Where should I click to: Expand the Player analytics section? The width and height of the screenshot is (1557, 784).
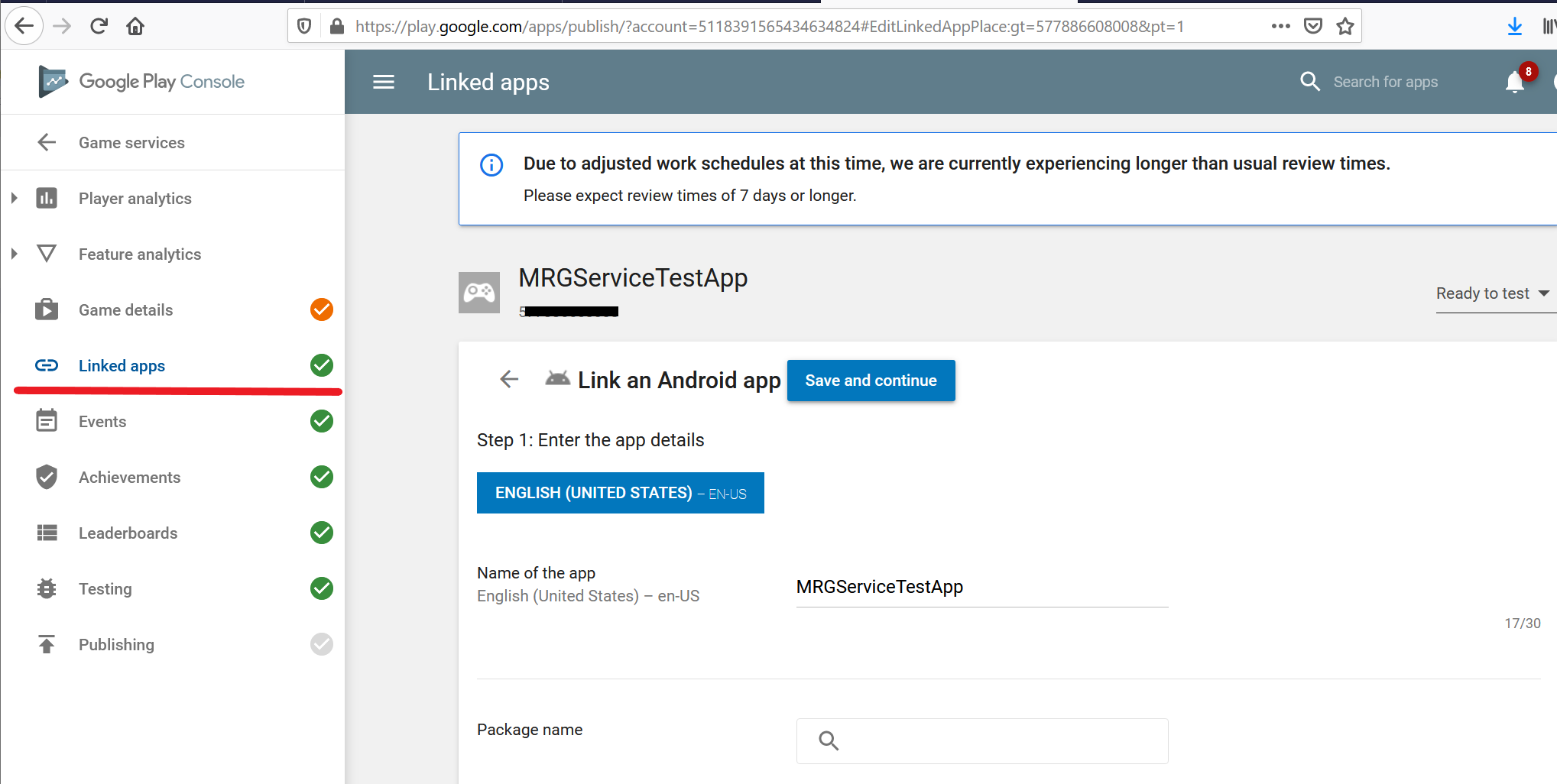pos(12,198)
